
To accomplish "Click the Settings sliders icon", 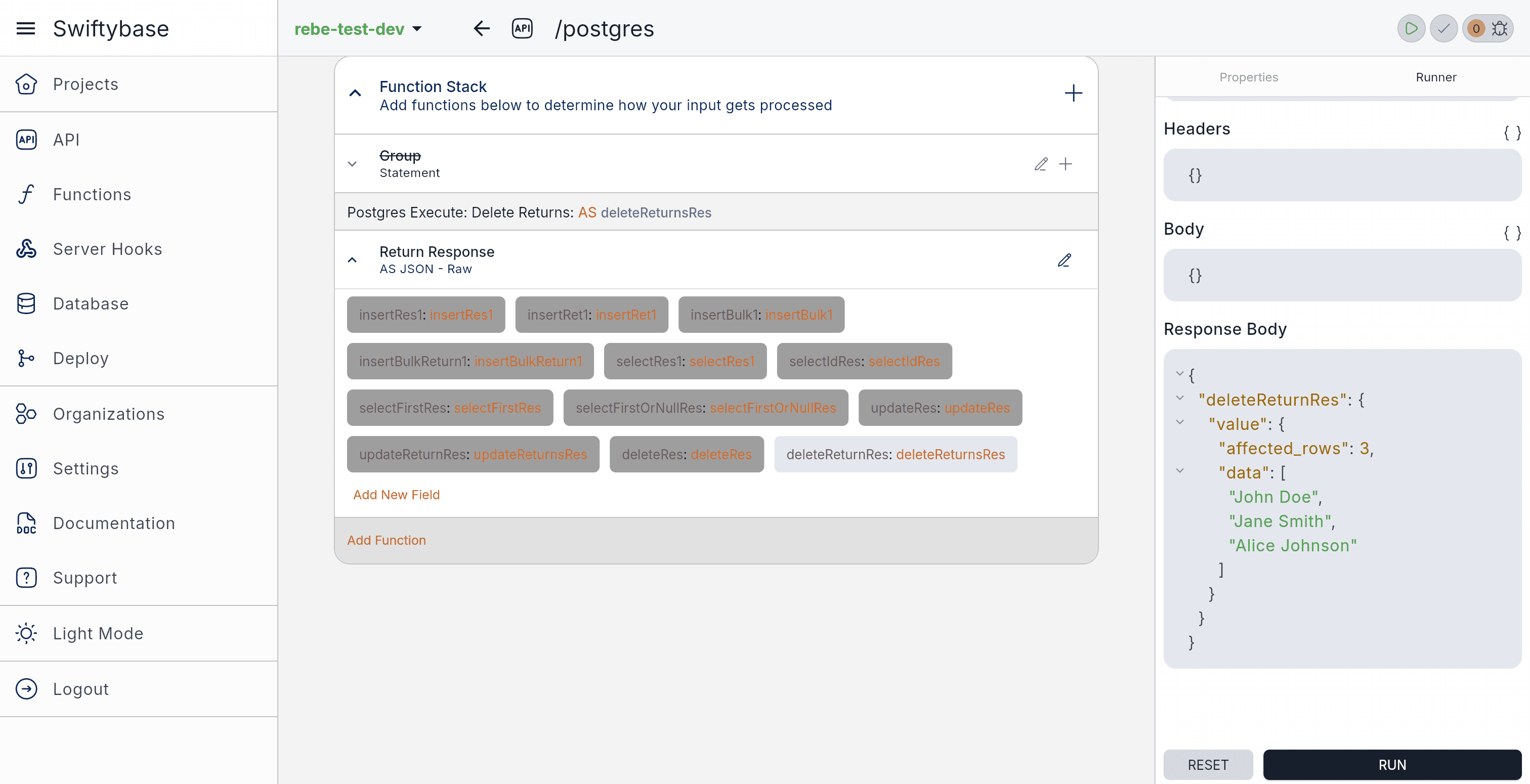I will (x=26, y=468).
